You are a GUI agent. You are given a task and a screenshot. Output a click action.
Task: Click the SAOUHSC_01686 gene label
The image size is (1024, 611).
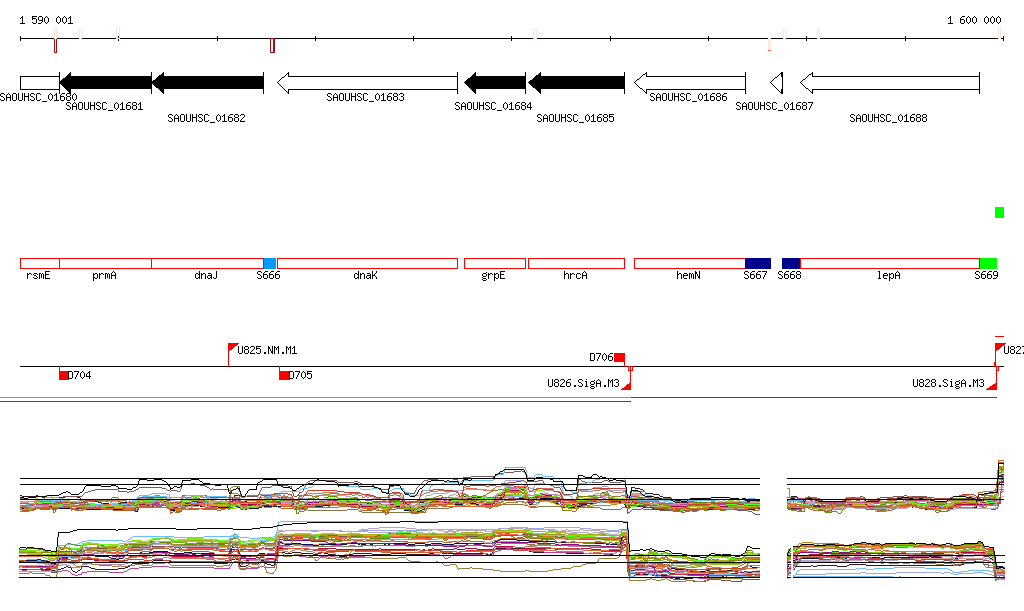point(688,98)
